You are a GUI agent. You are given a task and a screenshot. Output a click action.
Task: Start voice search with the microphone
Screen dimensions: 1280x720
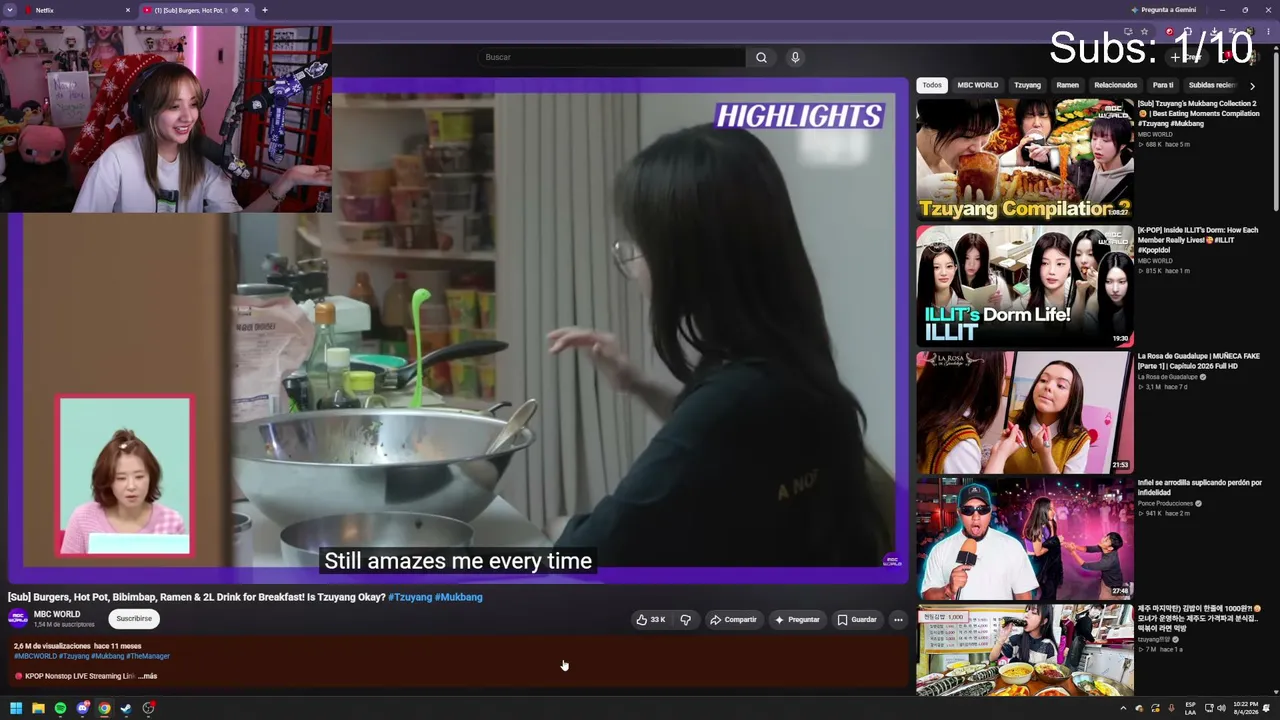coord(795,58)
